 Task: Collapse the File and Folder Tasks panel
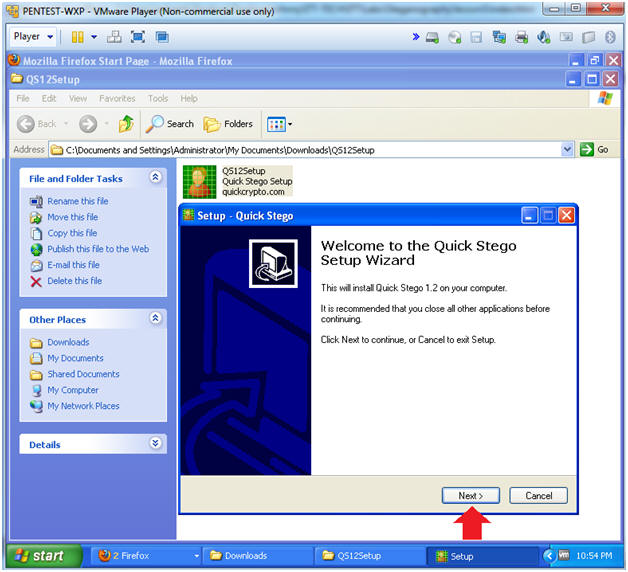click(155, 177)
